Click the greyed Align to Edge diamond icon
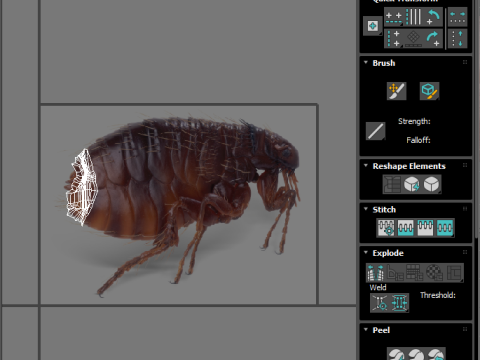This screenshot has height=360, width=480. coord(414,39)
